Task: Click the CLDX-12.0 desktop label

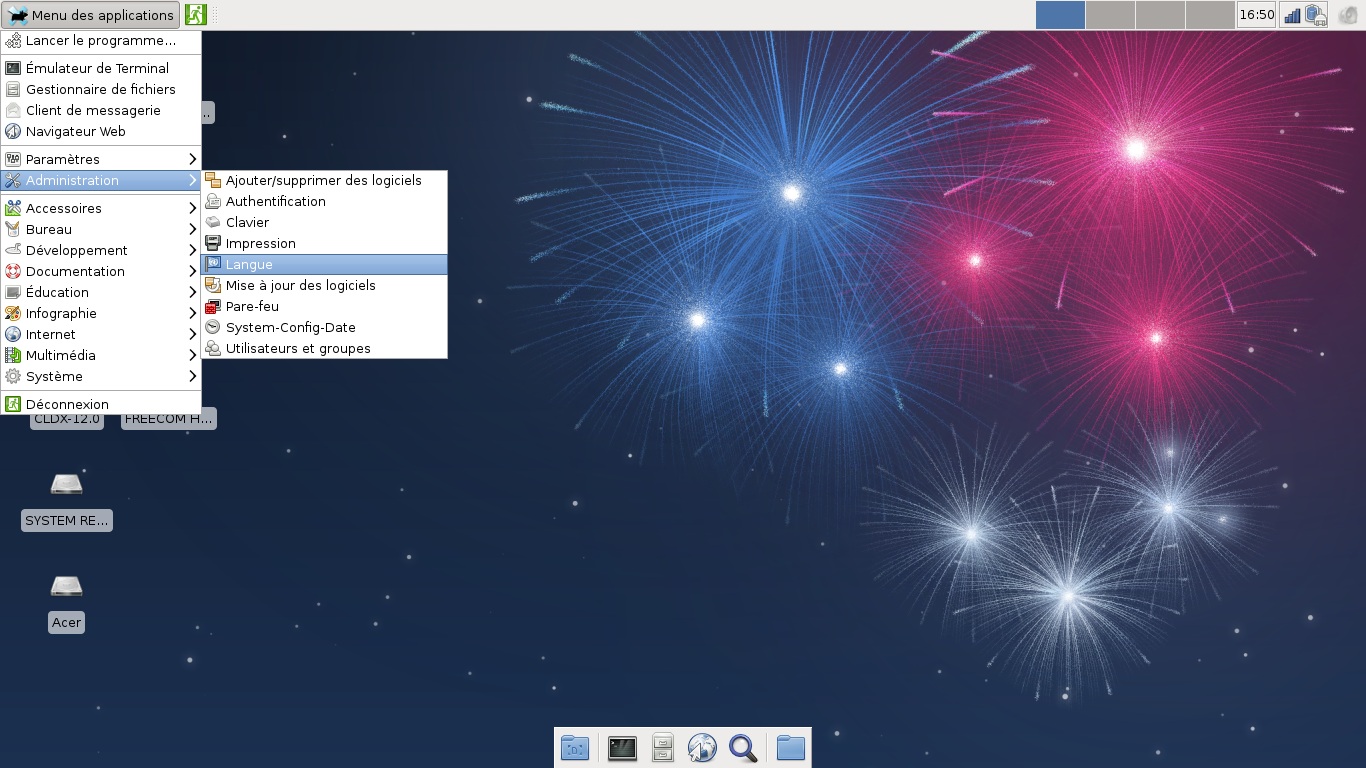Action: pyautogui.click(x=67, y=419)
